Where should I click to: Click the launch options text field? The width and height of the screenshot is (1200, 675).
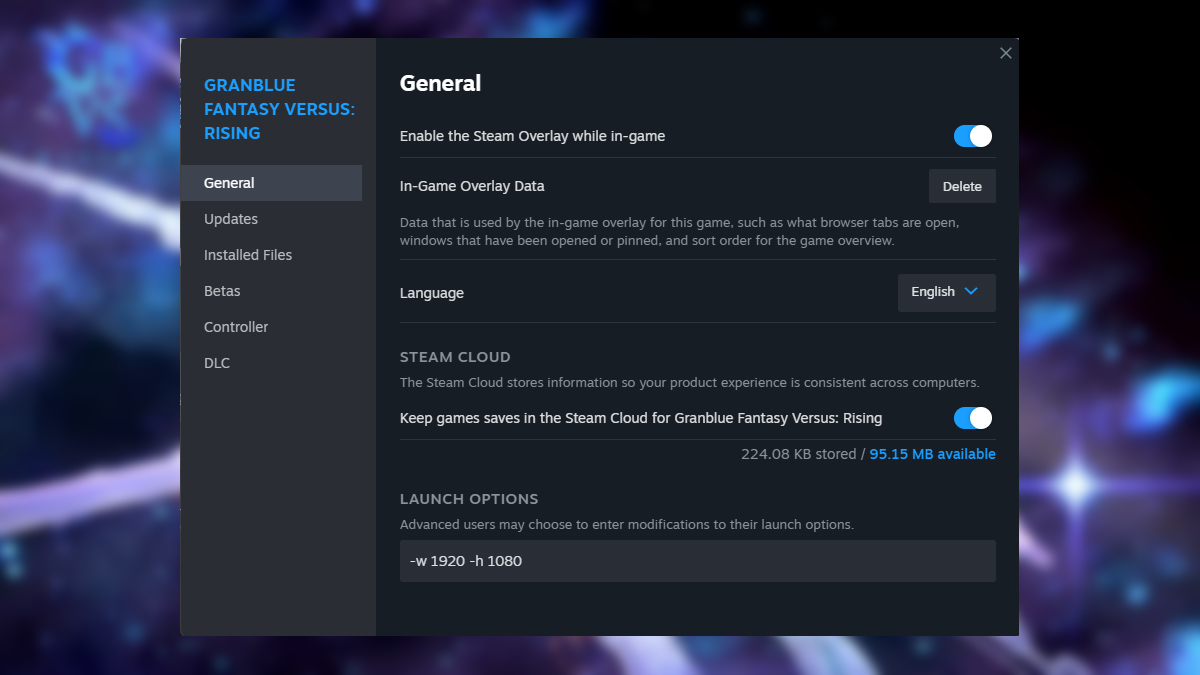[697, 561]
